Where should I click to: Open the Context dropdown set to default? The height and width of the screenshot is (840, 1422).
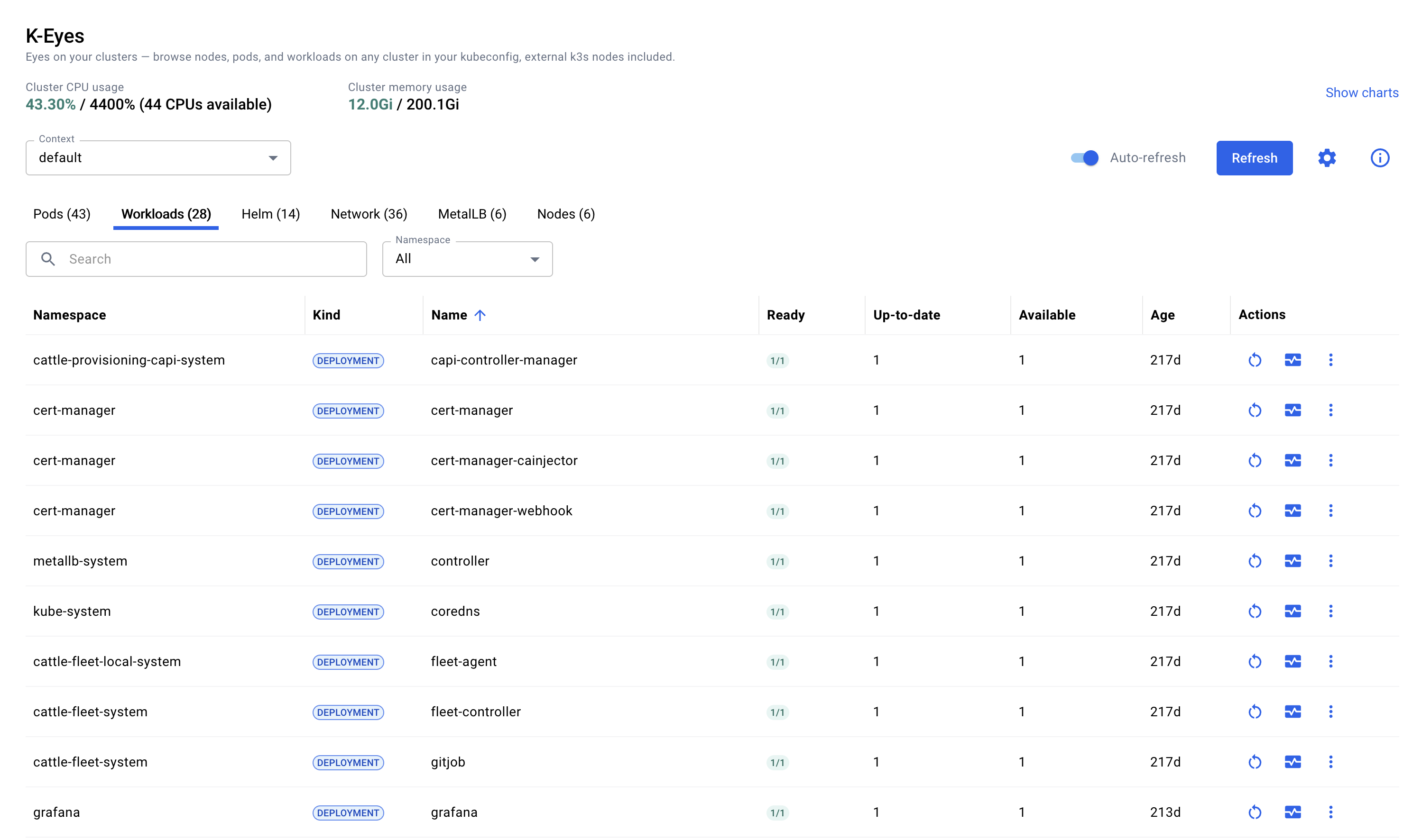click(158, 158)
